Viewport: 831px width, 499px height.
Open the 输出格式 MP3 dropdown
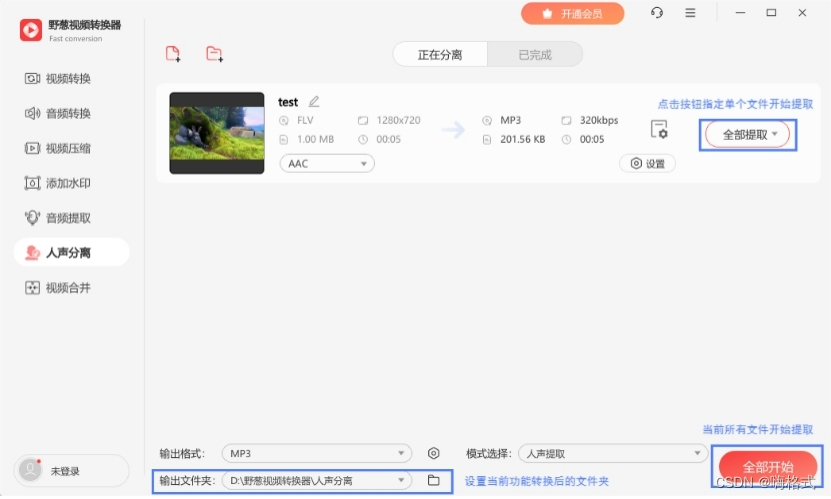(x=317, y=453)
